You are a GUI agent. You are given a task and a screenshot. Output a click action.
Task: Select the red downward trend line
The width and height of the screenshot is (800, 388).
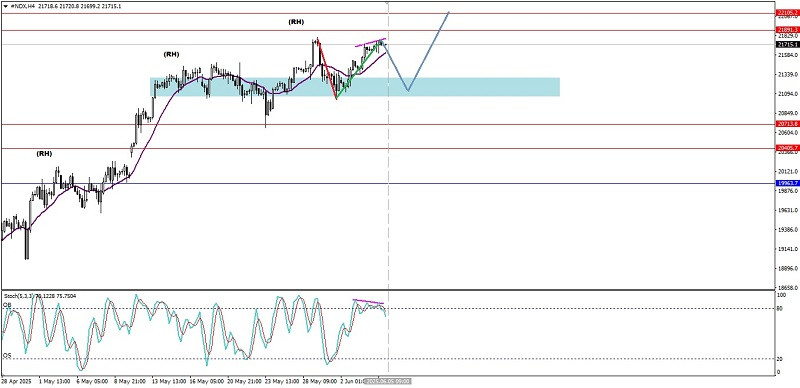coord(327,69)
